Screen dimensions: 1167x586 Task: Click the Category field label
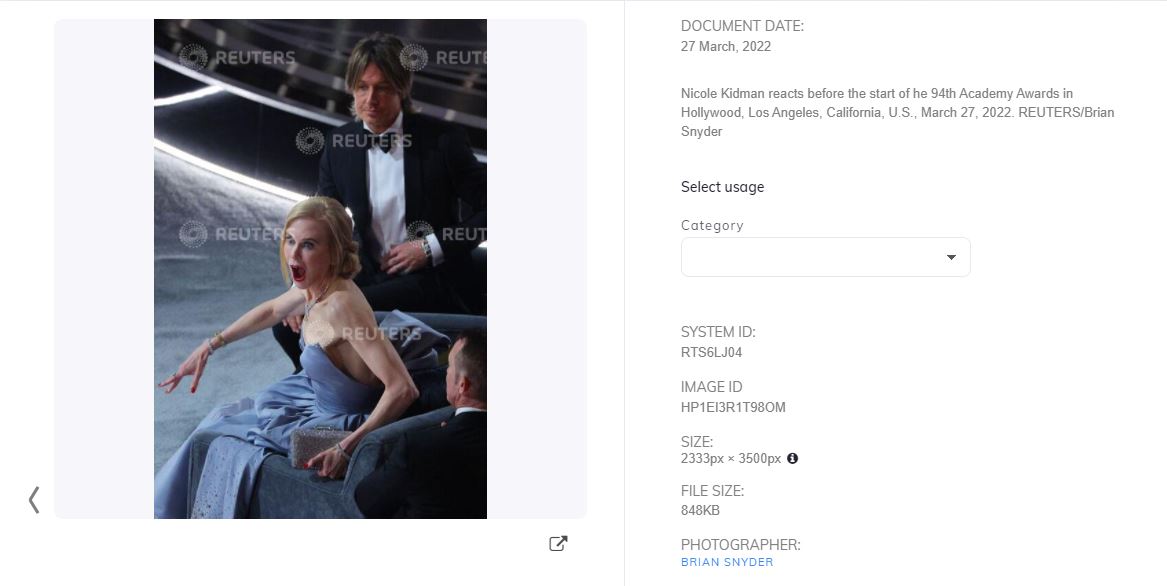712,225
